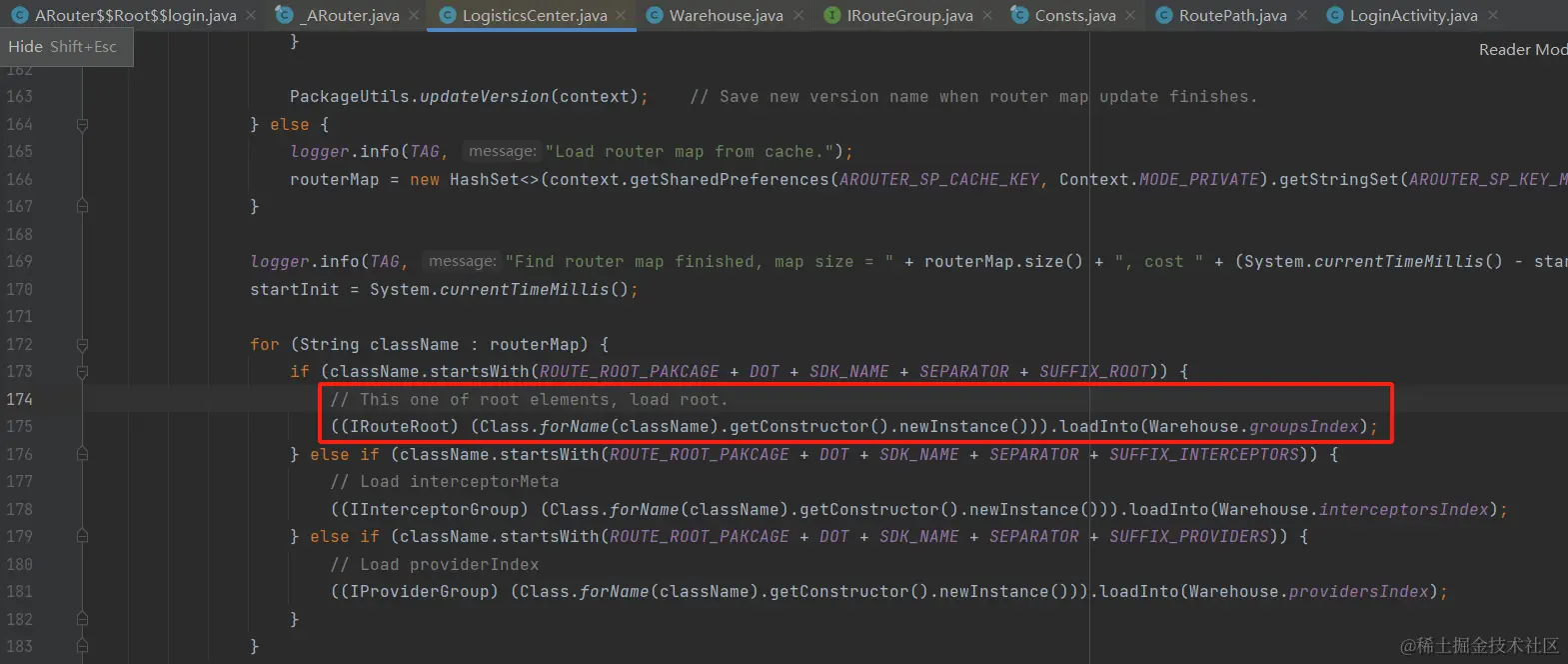1568x664 pixels.
Task: Close the Consts.java tab
Action: click(1130, 15)
